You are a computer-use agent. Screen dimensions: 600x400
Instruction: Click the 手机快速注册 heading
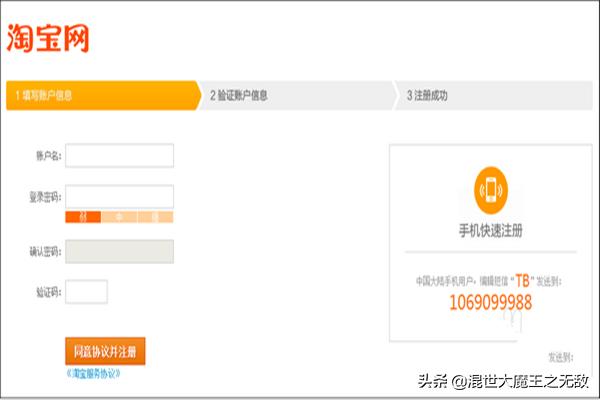coord(491,231)
